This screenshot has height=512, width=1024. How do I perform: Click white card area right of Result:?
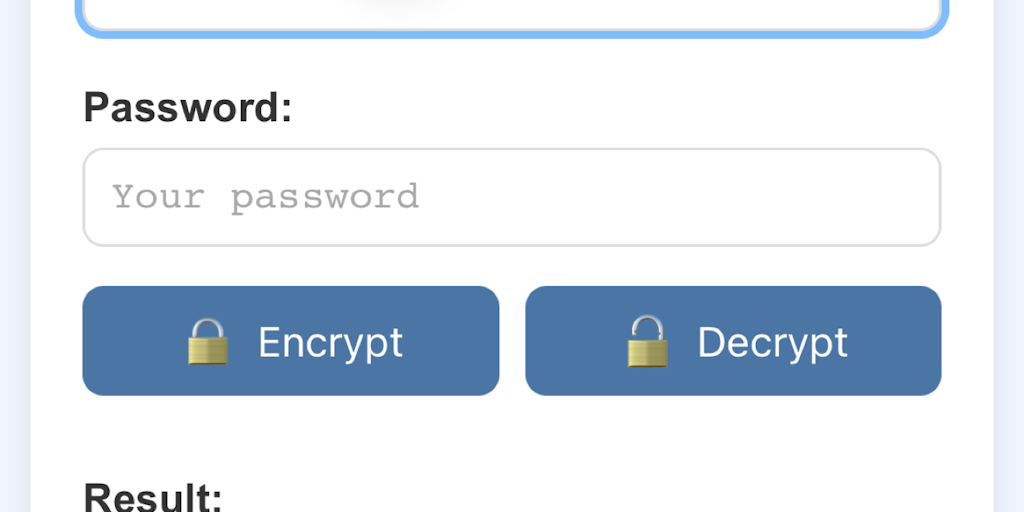[588, 496]
